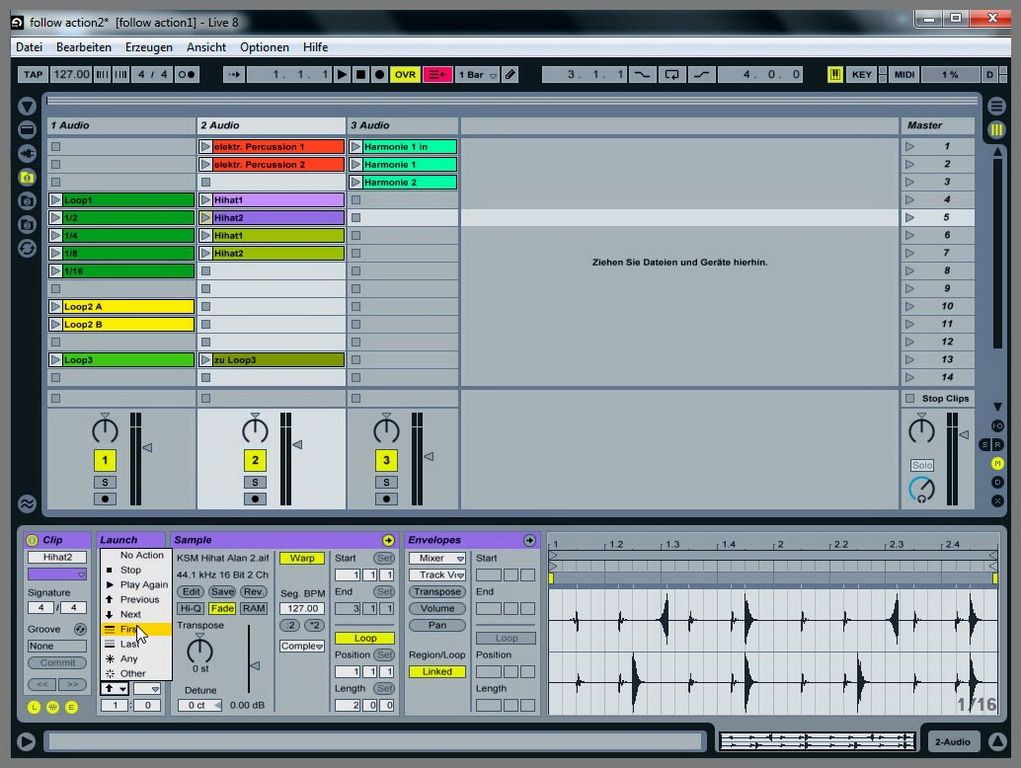Viewport: 1021px width, 768px height.
Task: Open the Groove Pool wave icon
Action: click(27, 503)
